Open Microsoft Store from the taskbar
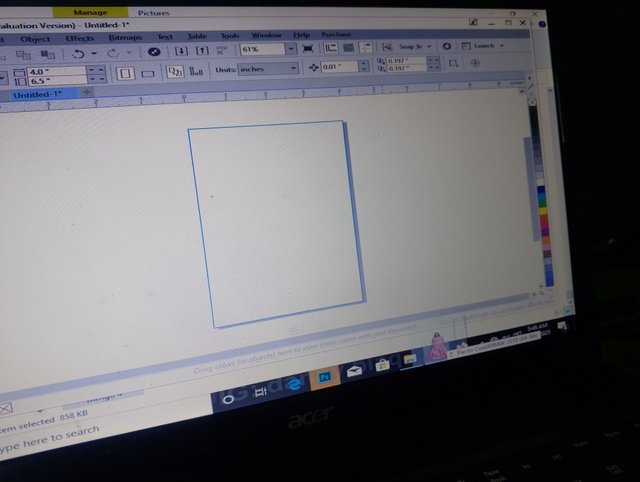 382,365
